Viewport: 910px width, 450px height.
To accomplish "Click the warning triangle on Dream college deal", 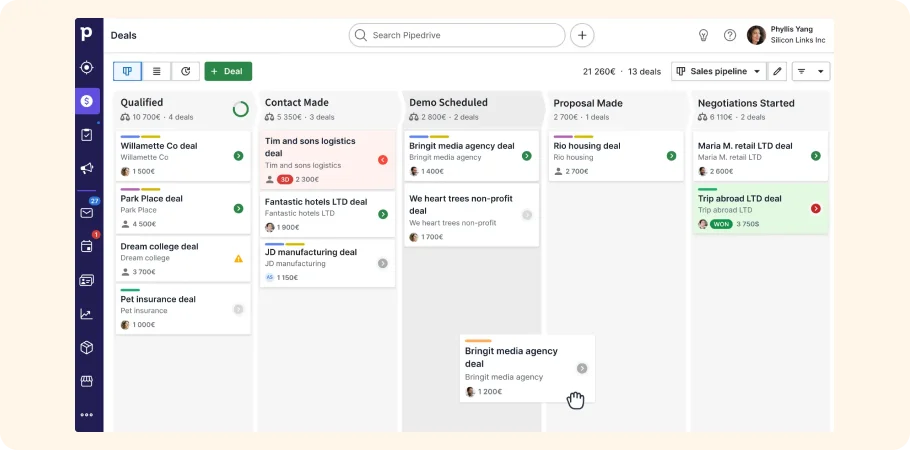I will coord(239,258).
